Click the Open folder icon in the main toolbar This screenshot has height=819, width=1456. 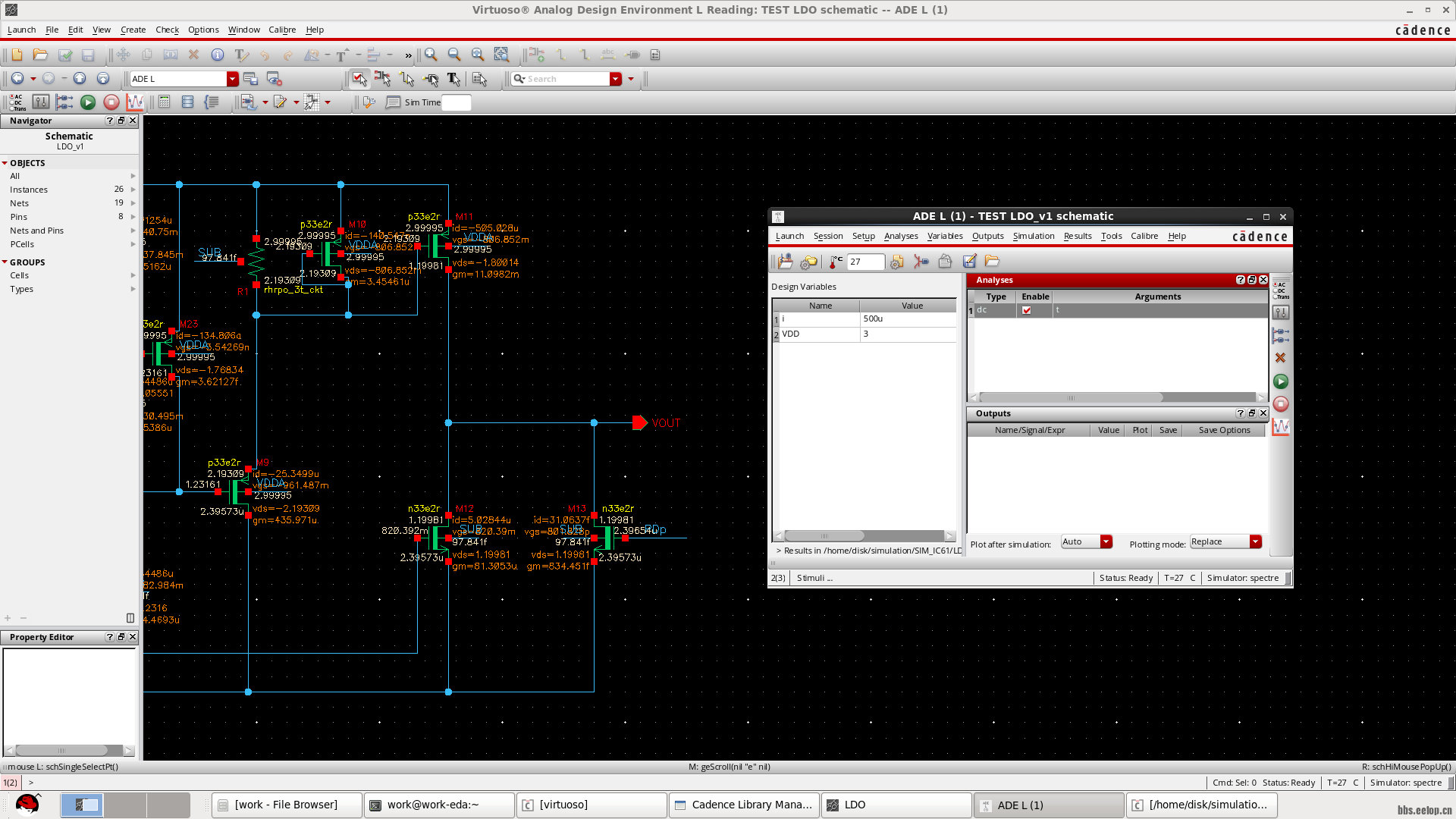pyautogui.click(x=40, y=55)
